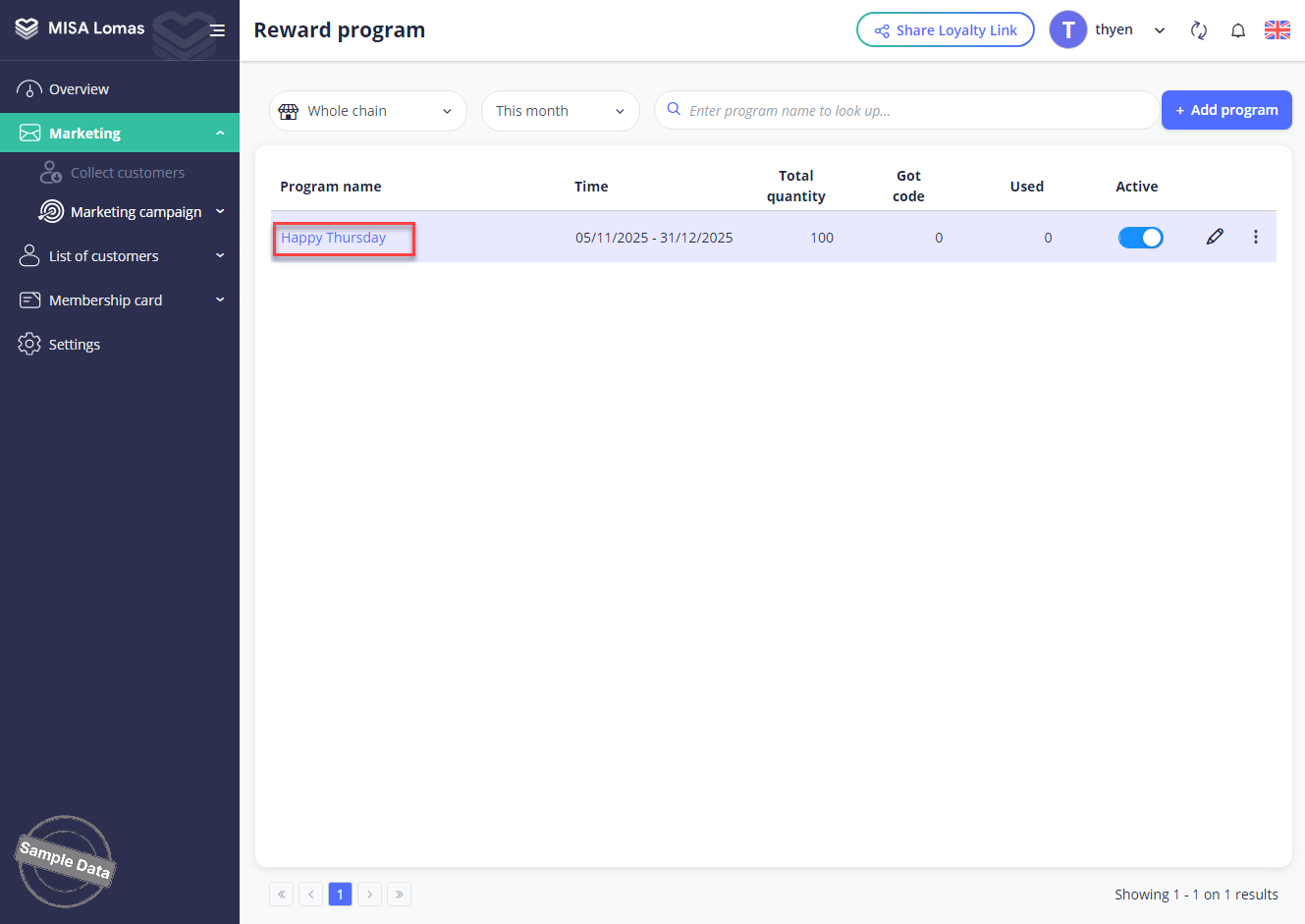The image size is (1305, 924).
Task: Open the Happy Thursday program link
Action: [x=334, y=238]
